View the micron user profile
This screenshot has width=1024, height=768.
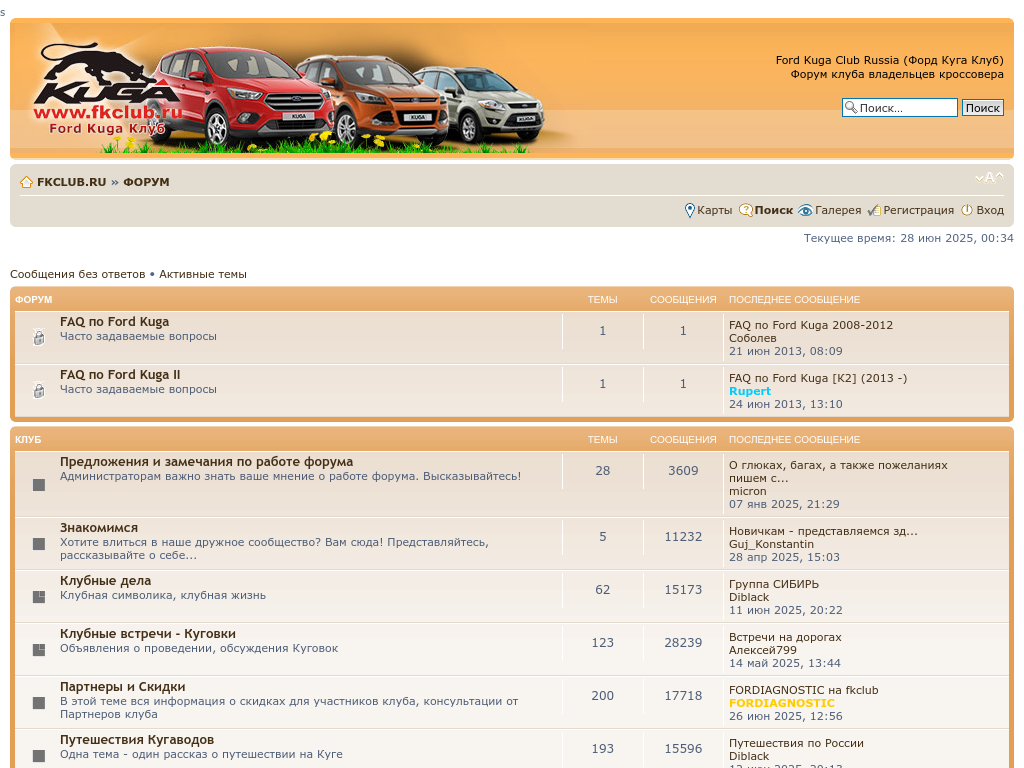tap(748, 491)
